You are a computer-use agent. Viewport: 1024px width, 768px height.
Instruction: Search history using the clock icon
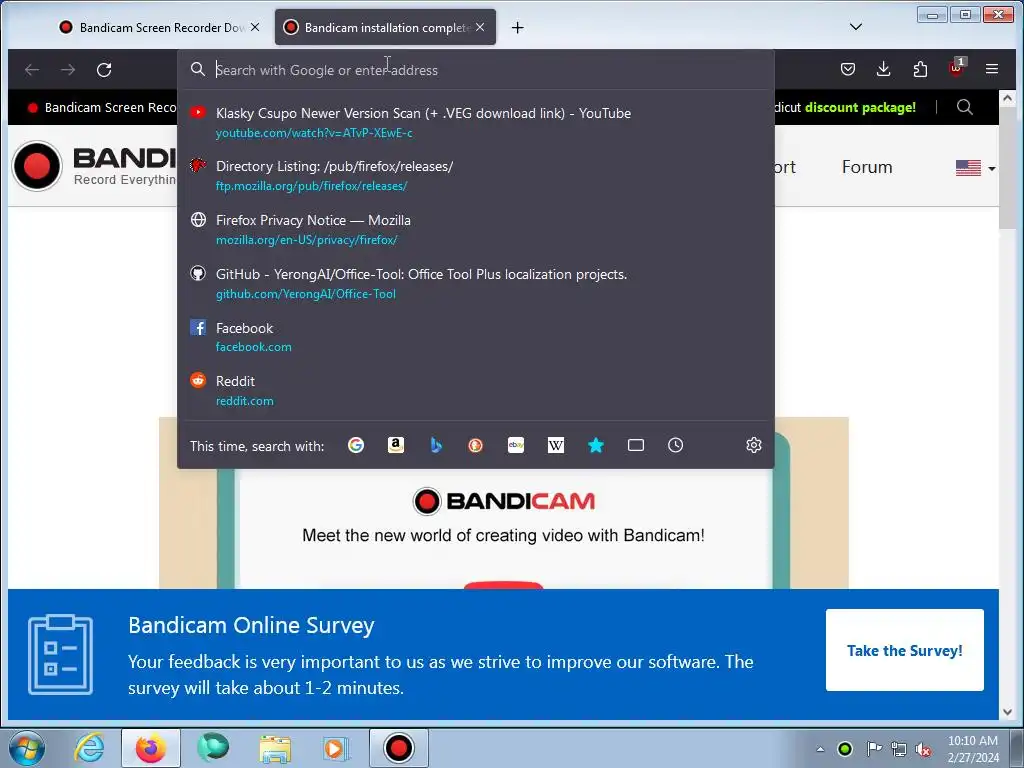[675, 445]
